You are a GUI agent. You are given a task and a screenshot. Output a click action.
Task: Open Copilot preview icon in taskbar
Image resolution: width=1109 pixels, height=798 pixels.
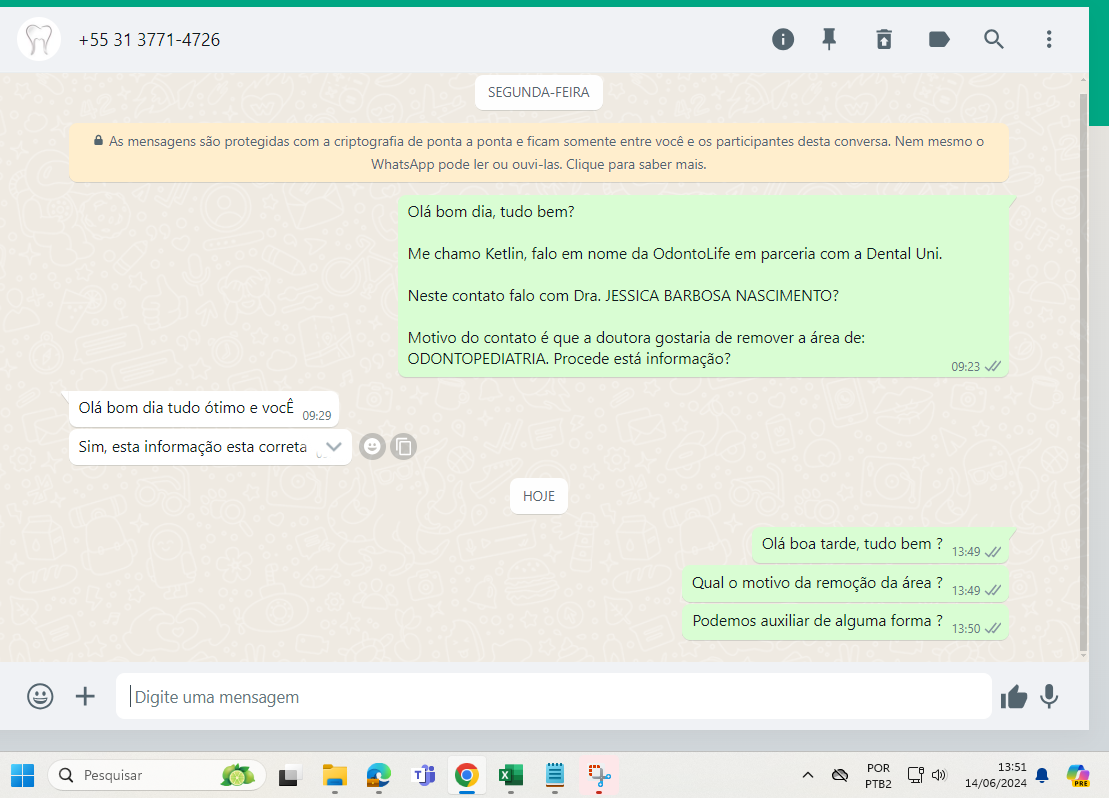(x=1077, y=775)
